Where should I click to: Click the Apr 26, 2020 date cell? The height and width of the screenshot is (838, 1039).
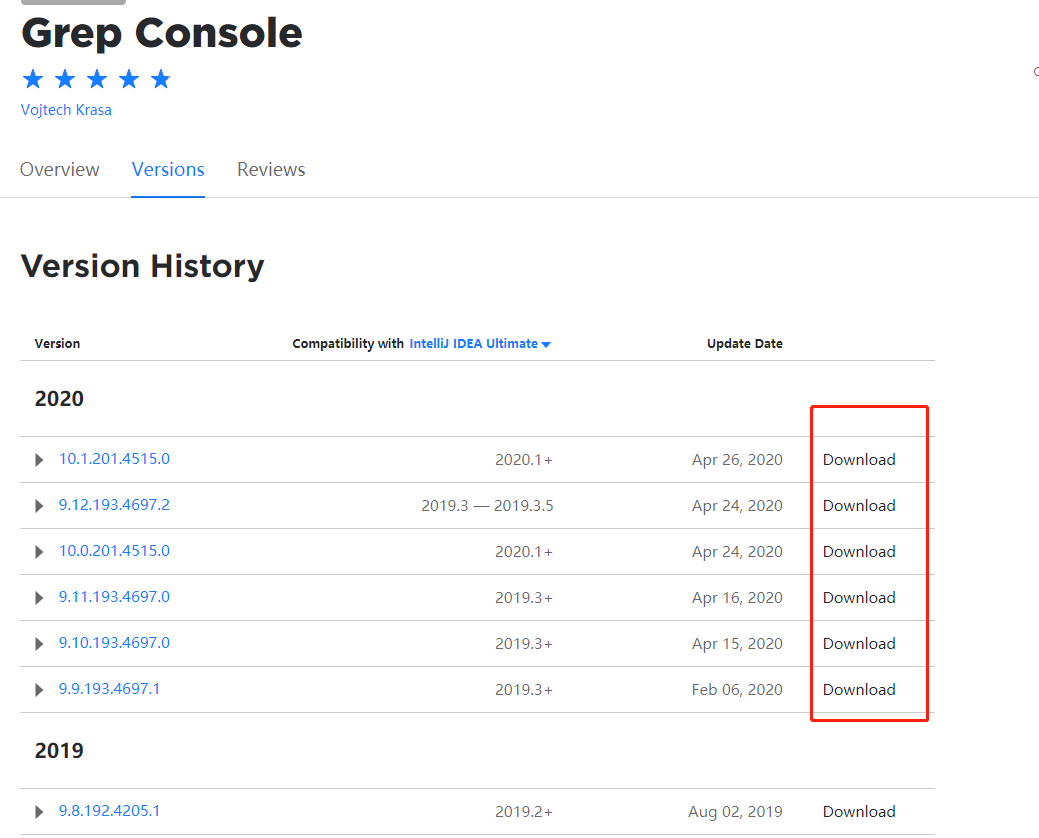[737, 460]
